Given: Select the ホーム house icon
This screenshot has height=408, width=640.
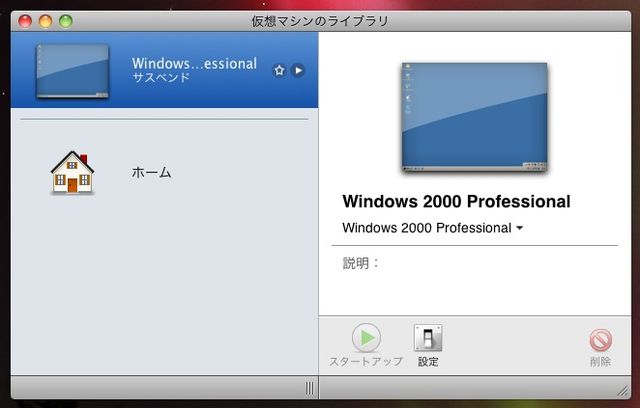Looking at the screenshot, I should [72, 172].
